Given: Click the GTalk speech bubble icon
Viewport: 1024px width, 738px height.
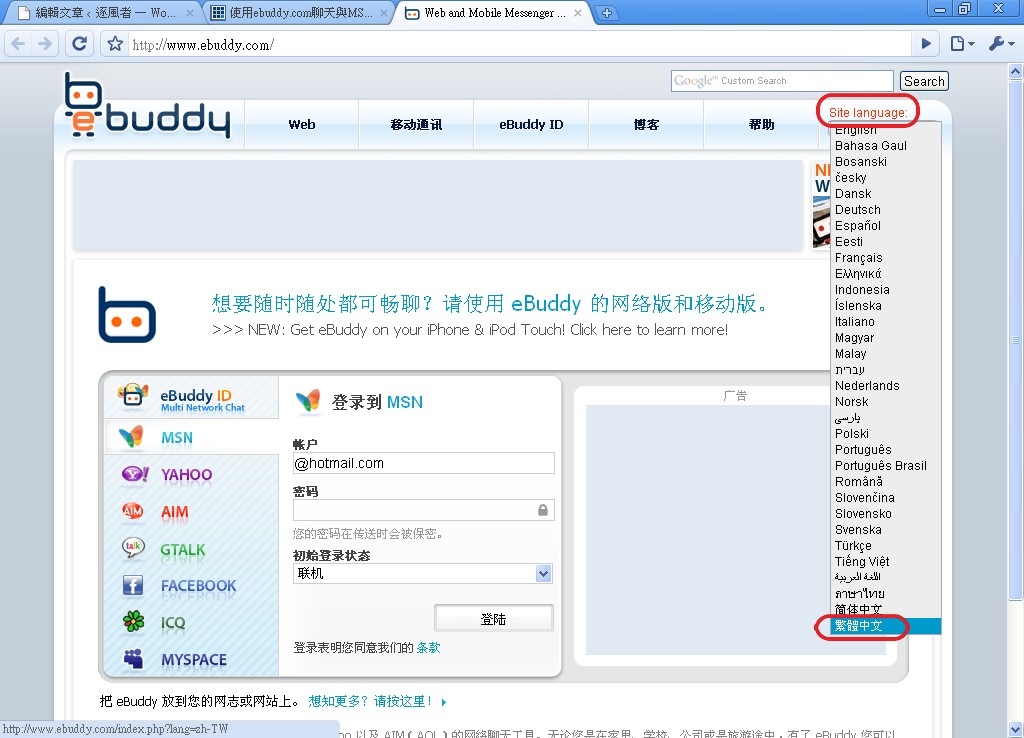Looking at the screenshot, I should [x=133, y=547].
